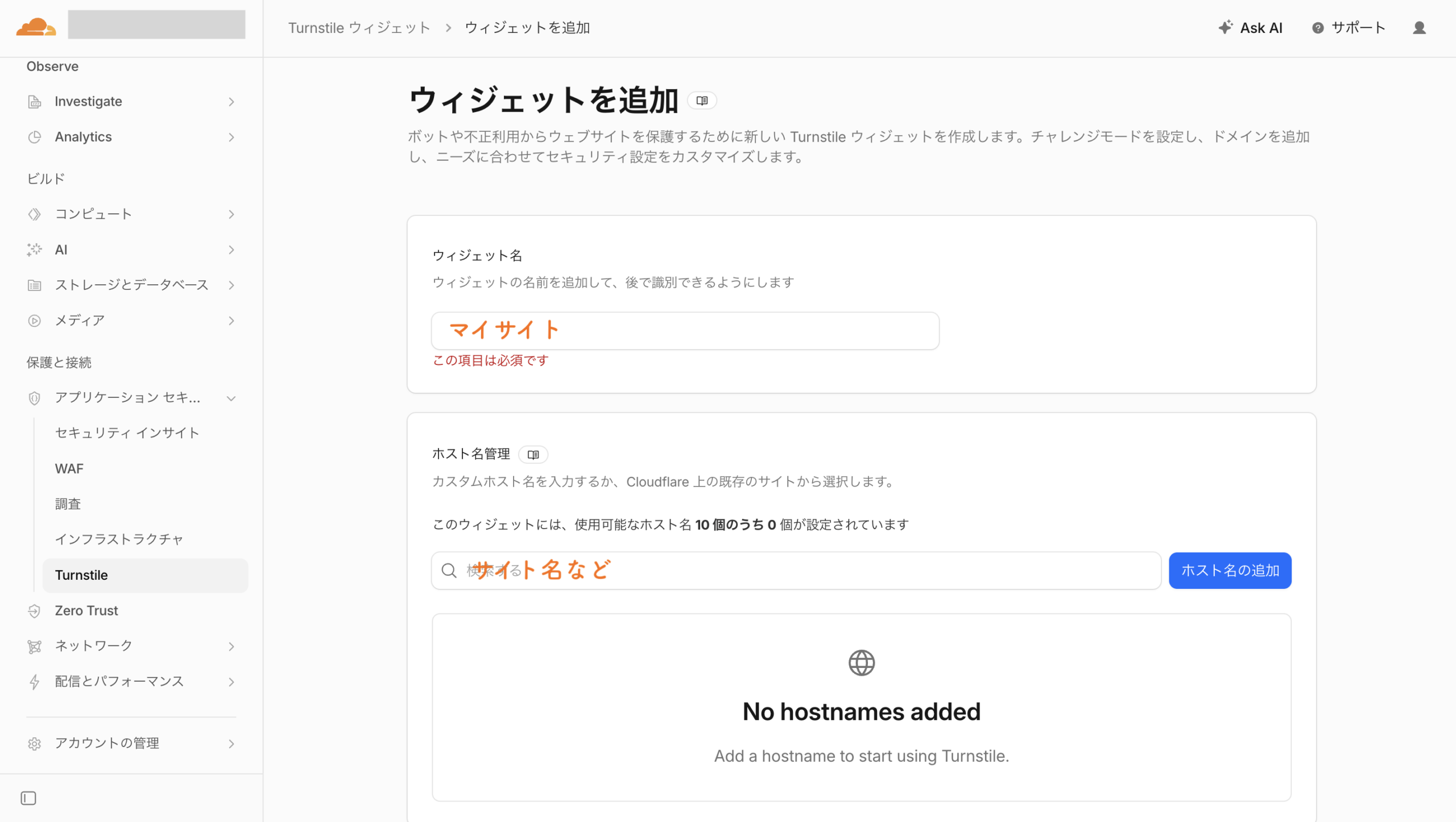The width and height of the screenshot is (1456, 822).
Task: Click 'Add a hostname to start using Turnstile.' text
Action: coord(861,757)
